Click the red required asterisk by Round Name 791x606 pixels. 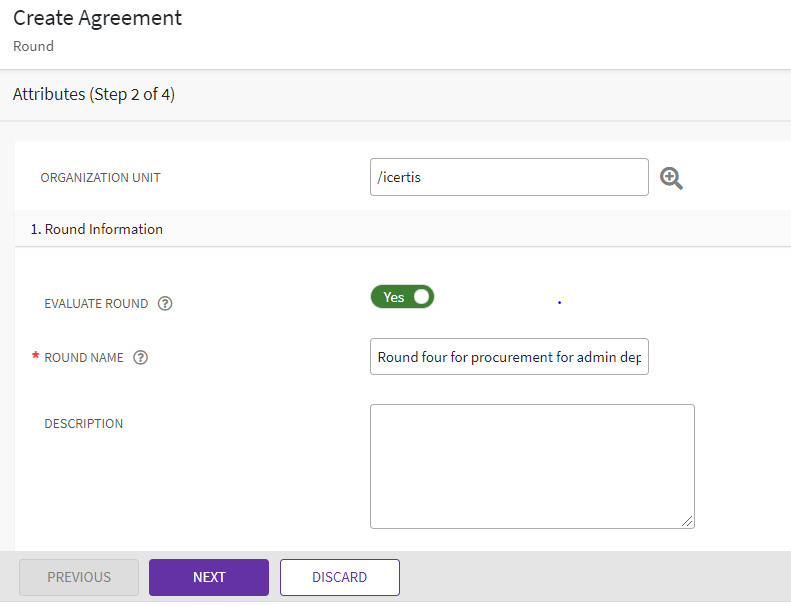click(36, 358)
